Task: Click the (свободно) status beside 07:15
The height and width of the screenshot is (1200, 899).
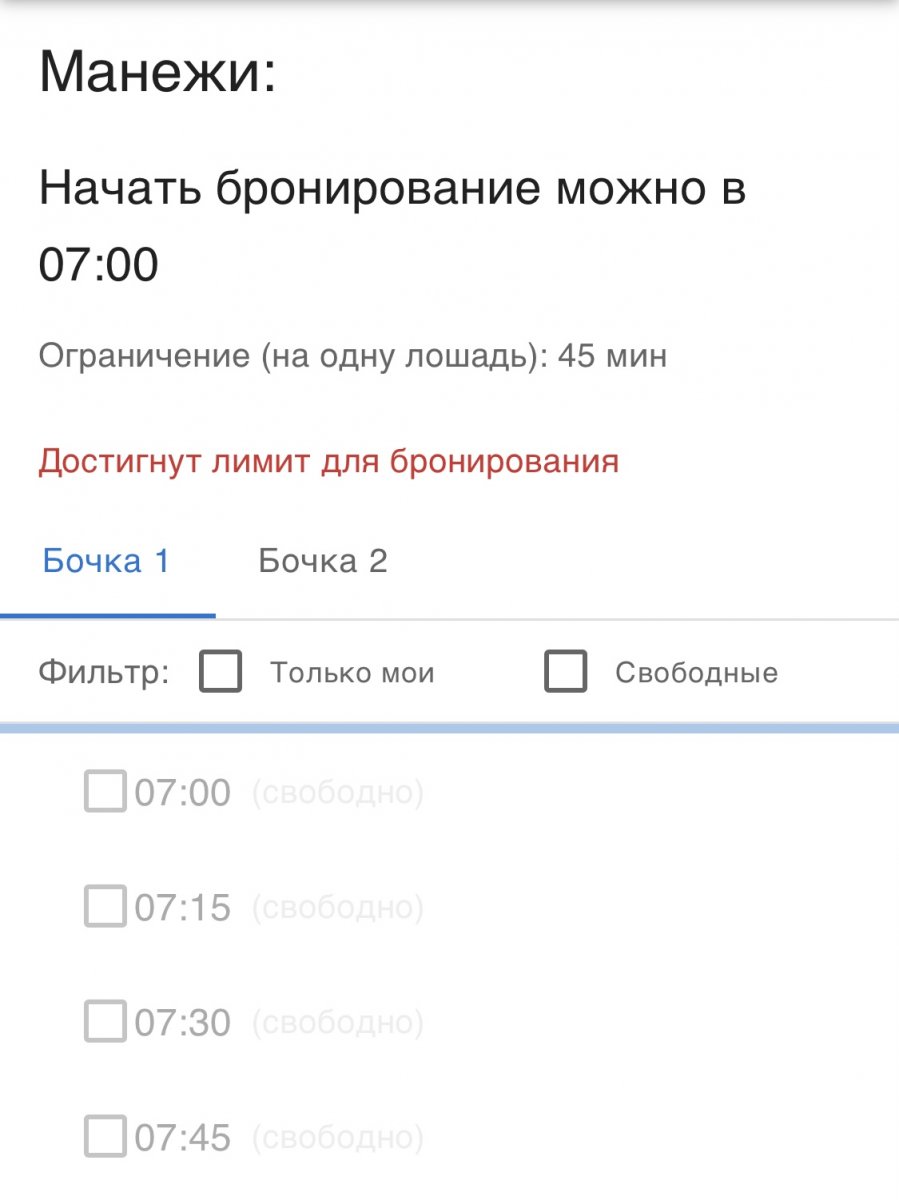Action: tap(337, 908)
